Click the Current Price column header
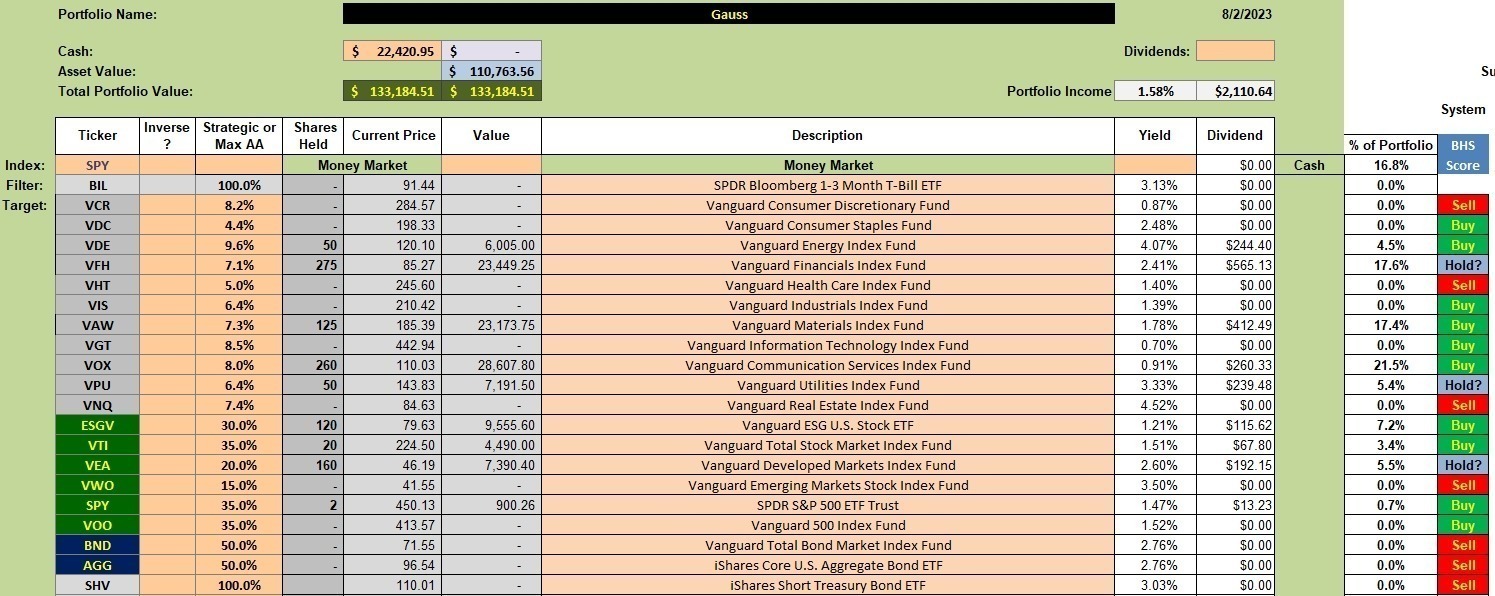 click(x=392, y=136)
